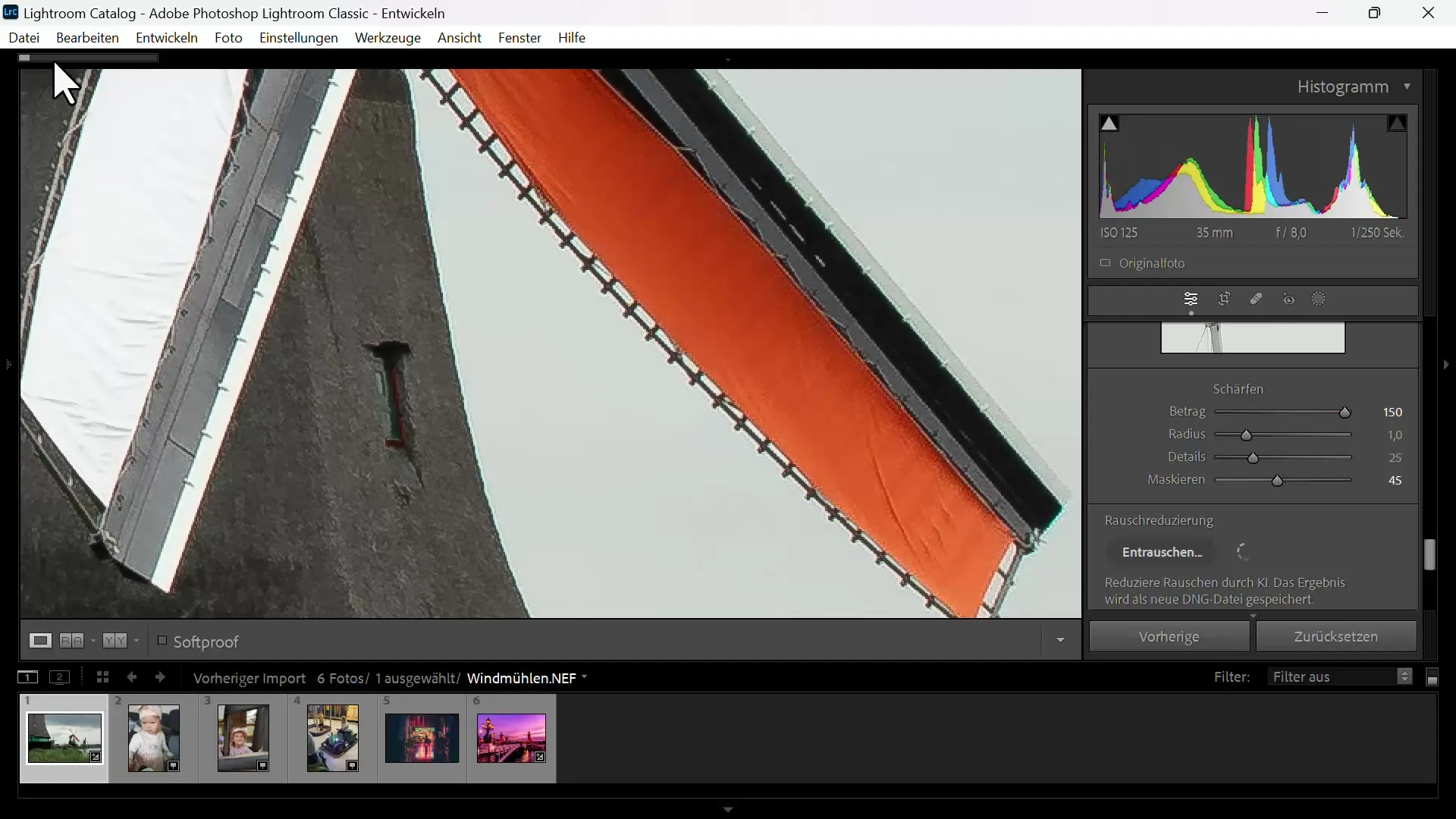The image size is (1456, 819).
Task: Switch to reference view YY icon
Action: (115, 641)
